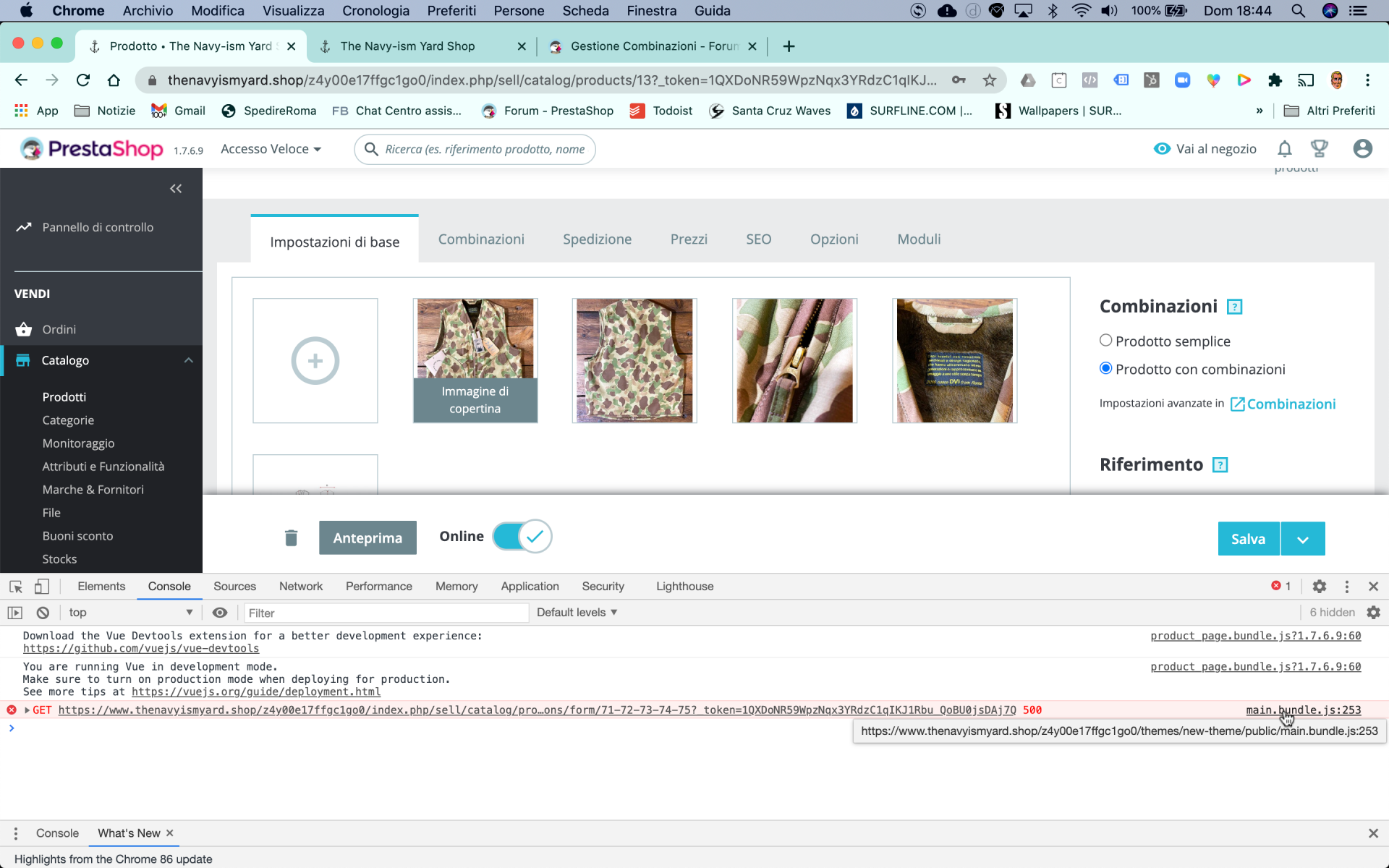The image size is (1389, 868).
Task: Open the Default levels console dropdown
Action: pos(577,613)
